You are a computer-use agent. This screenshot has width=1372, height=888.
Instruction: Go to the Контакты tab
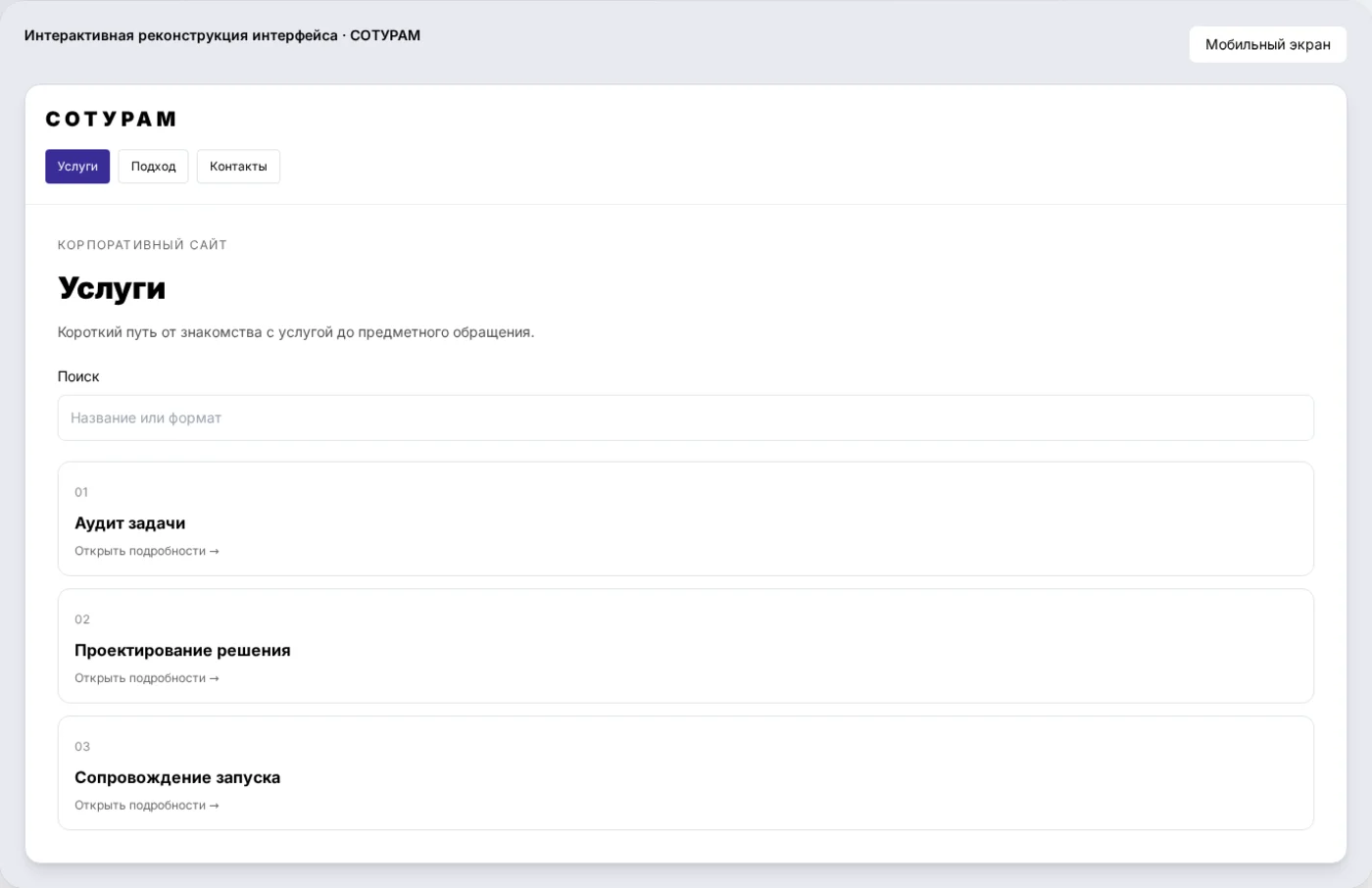point(238,167)
